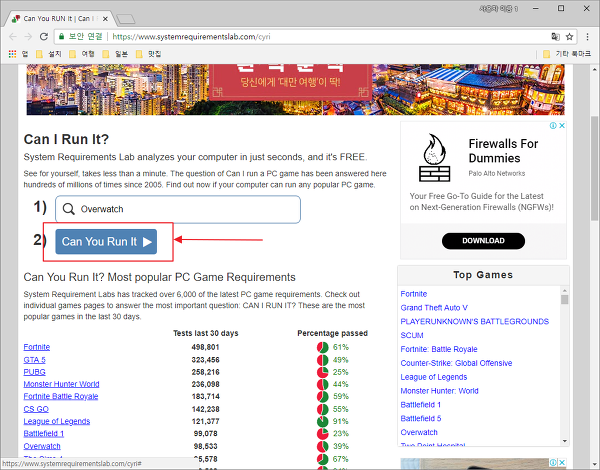Click the 25% passed value for PUBG
Screen dimensions: 600x470
point(341,372)
